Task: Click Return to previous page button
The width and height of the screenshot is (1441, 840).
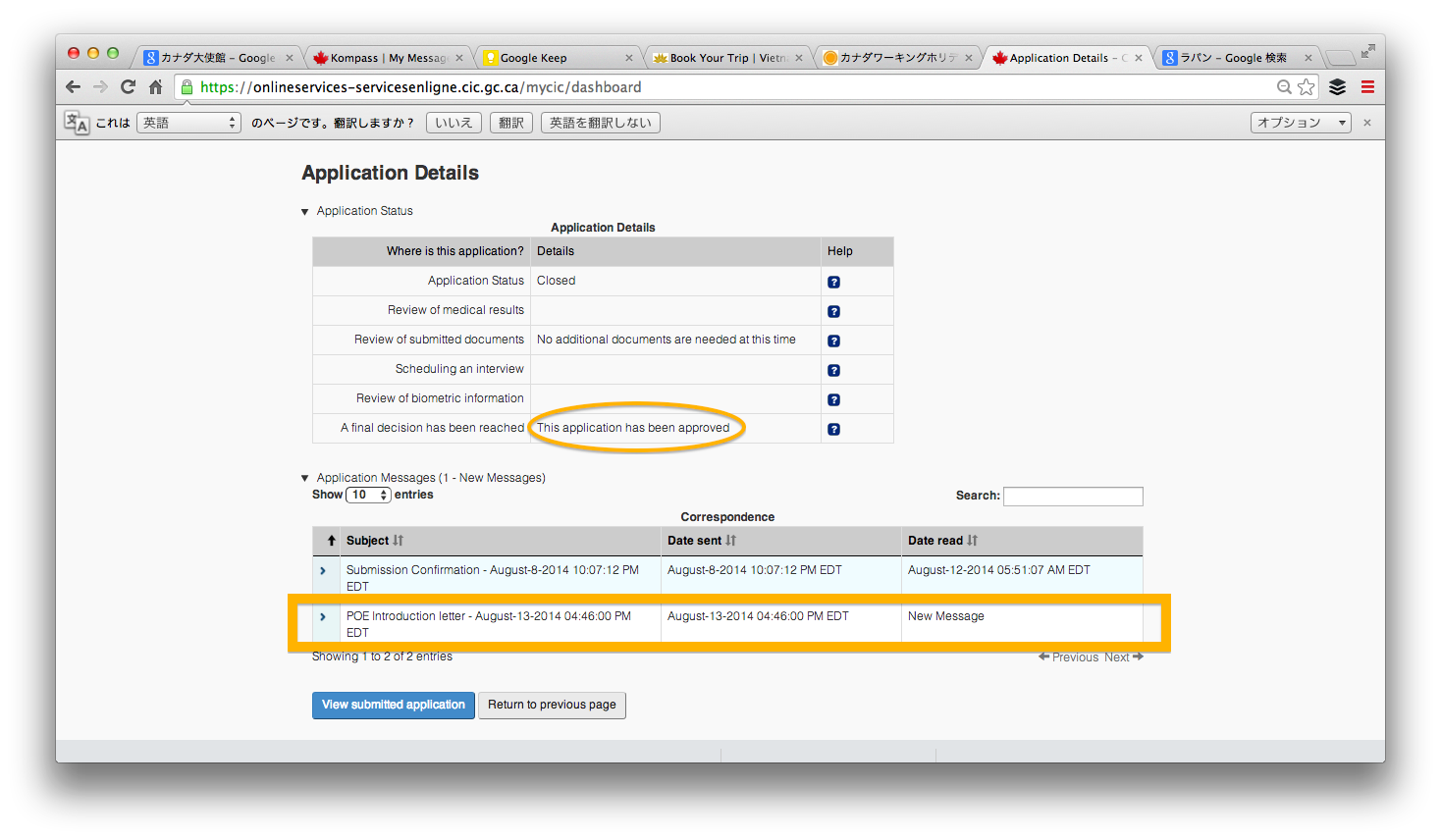Action: coord(552,705)
